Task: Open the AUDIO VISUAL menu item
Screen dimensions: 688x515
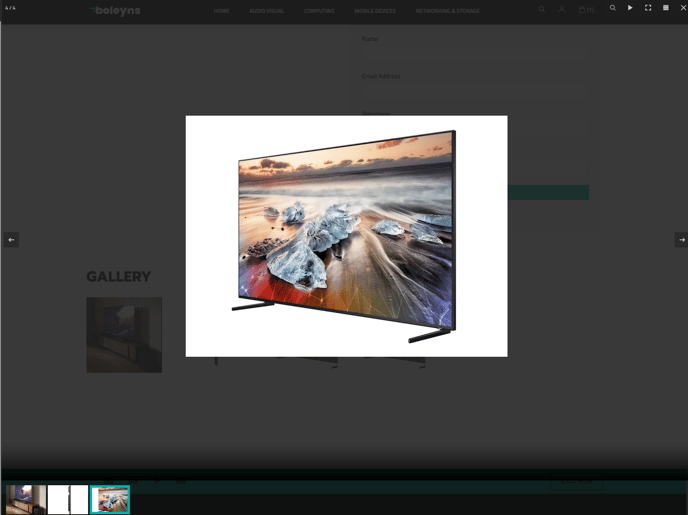Action: tap(266, 11)
